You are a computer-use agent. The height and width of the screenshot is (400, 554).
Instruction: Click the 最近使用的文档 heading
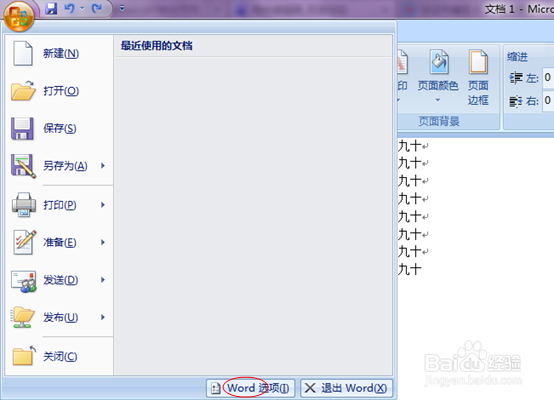tap(157, 46)
